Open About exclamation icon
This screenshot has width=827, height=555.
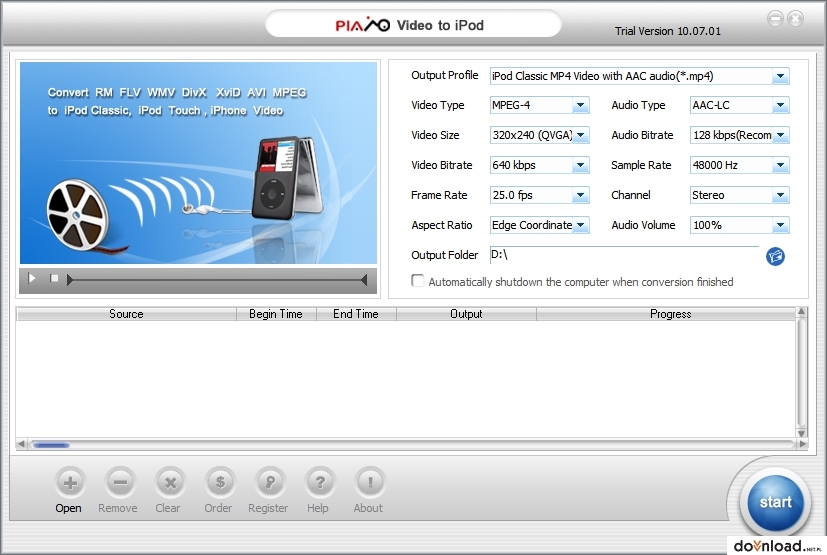(x=370, y=482)
